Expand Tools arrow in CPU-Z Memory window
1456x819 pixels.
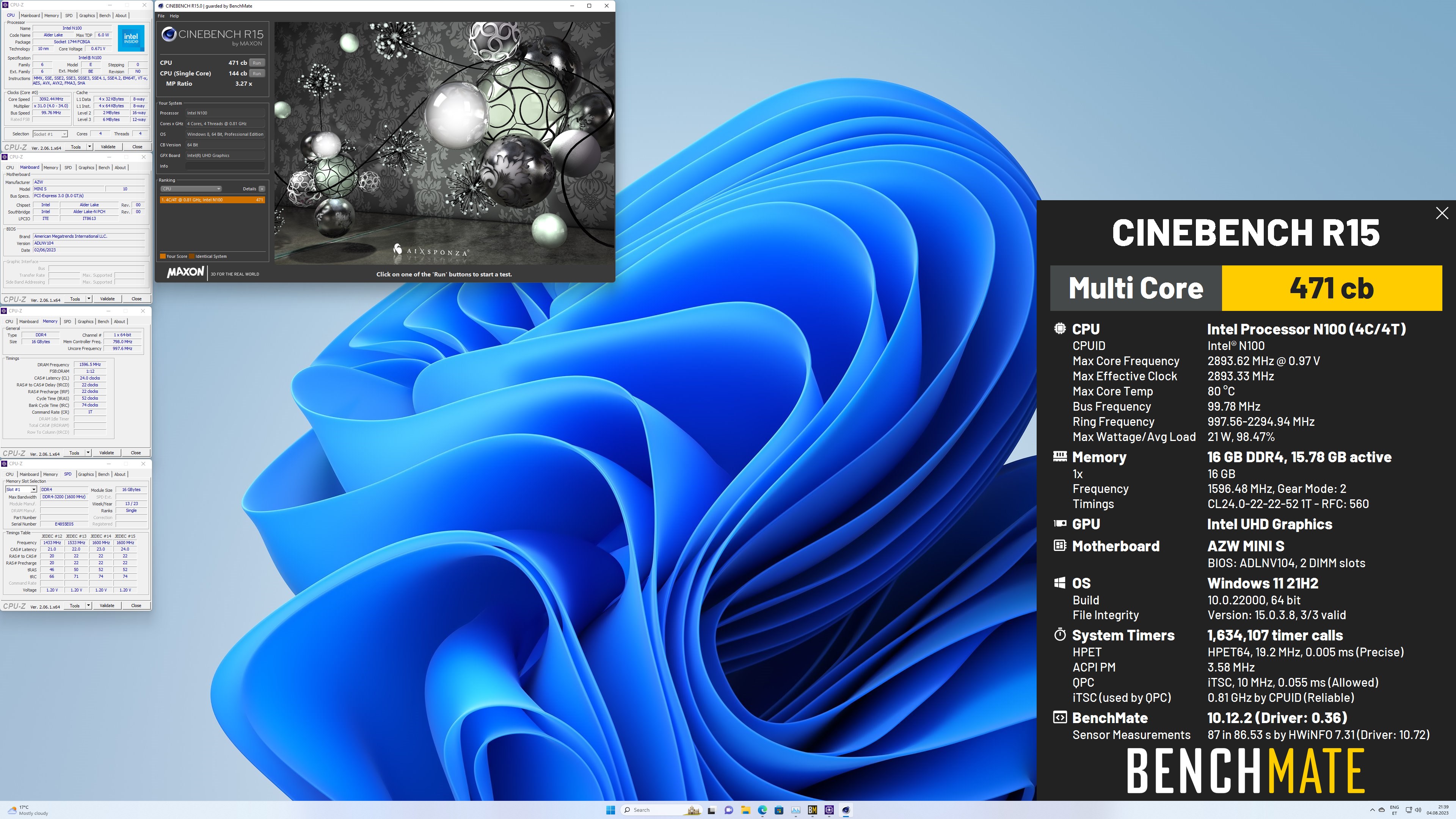click(x=88, y=453)
